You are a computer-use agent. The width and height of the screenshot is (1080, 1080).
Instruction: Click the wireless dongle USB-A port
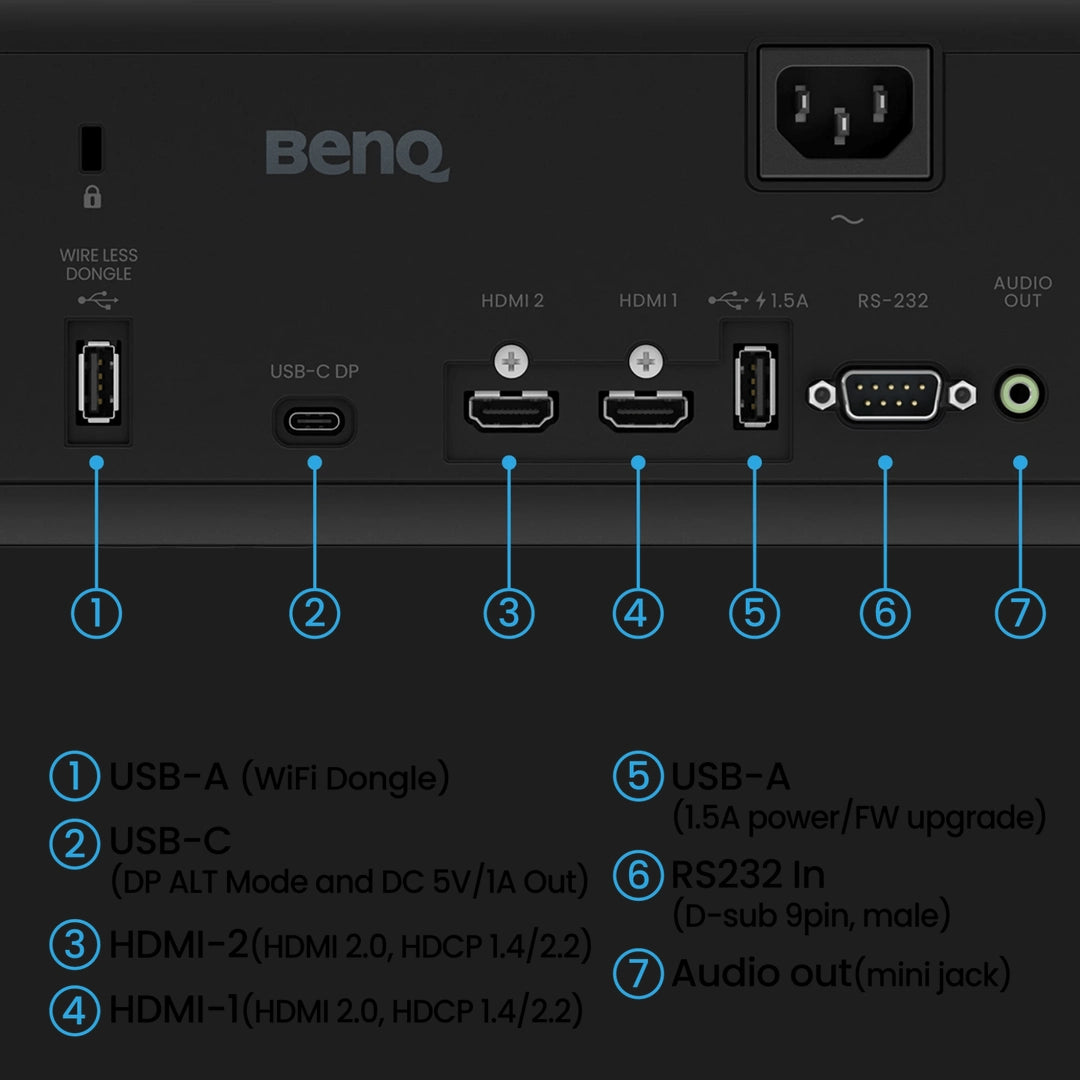pyautogui.click(x=97, y=382)
